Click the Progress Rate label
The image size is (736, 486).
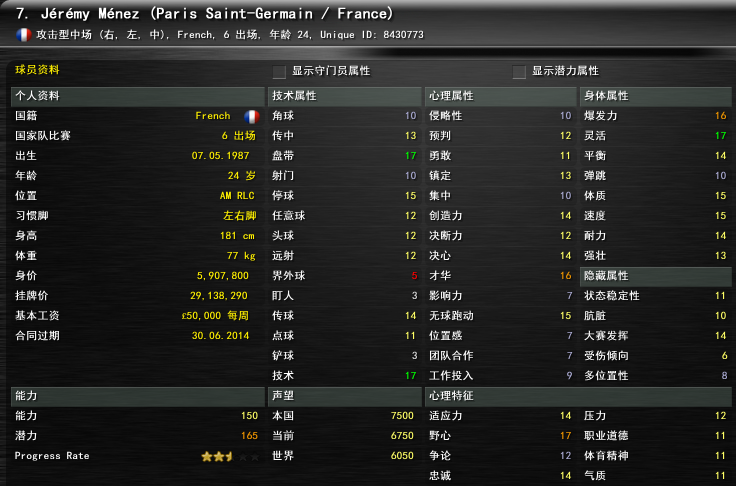coord(52,456)
